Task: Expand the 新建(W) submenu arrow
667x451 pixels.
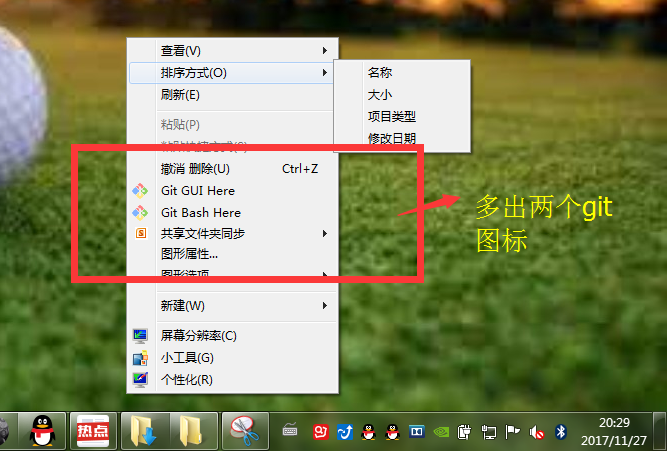Action: (x=325, y=305)
